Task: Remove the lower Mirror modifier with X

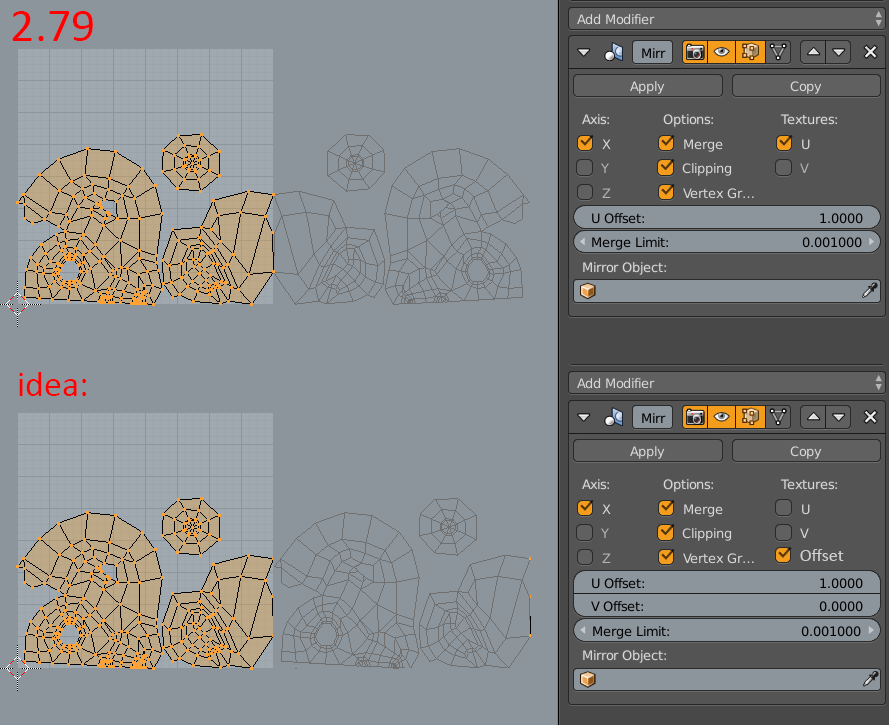Action: click(x=870, y=417)
